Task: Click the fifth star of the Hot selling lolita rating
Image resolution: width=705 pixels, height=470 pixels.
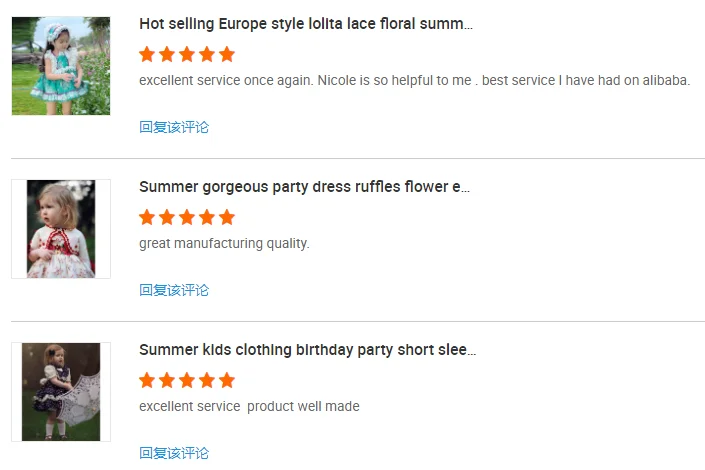Action: pyautogui.click(x=227, y=54)
